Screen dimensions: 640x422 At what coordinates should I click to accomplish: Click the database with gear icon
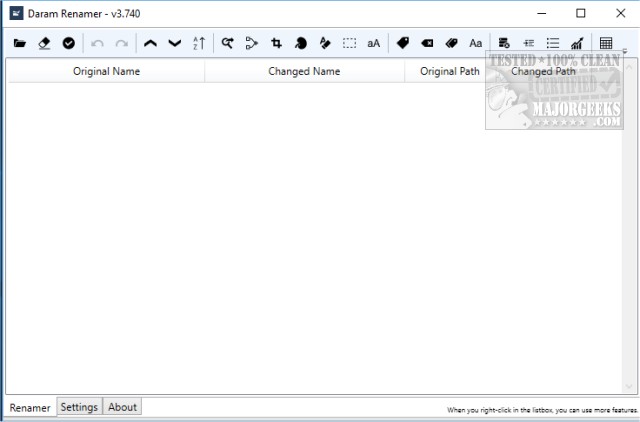pos(504,43)
